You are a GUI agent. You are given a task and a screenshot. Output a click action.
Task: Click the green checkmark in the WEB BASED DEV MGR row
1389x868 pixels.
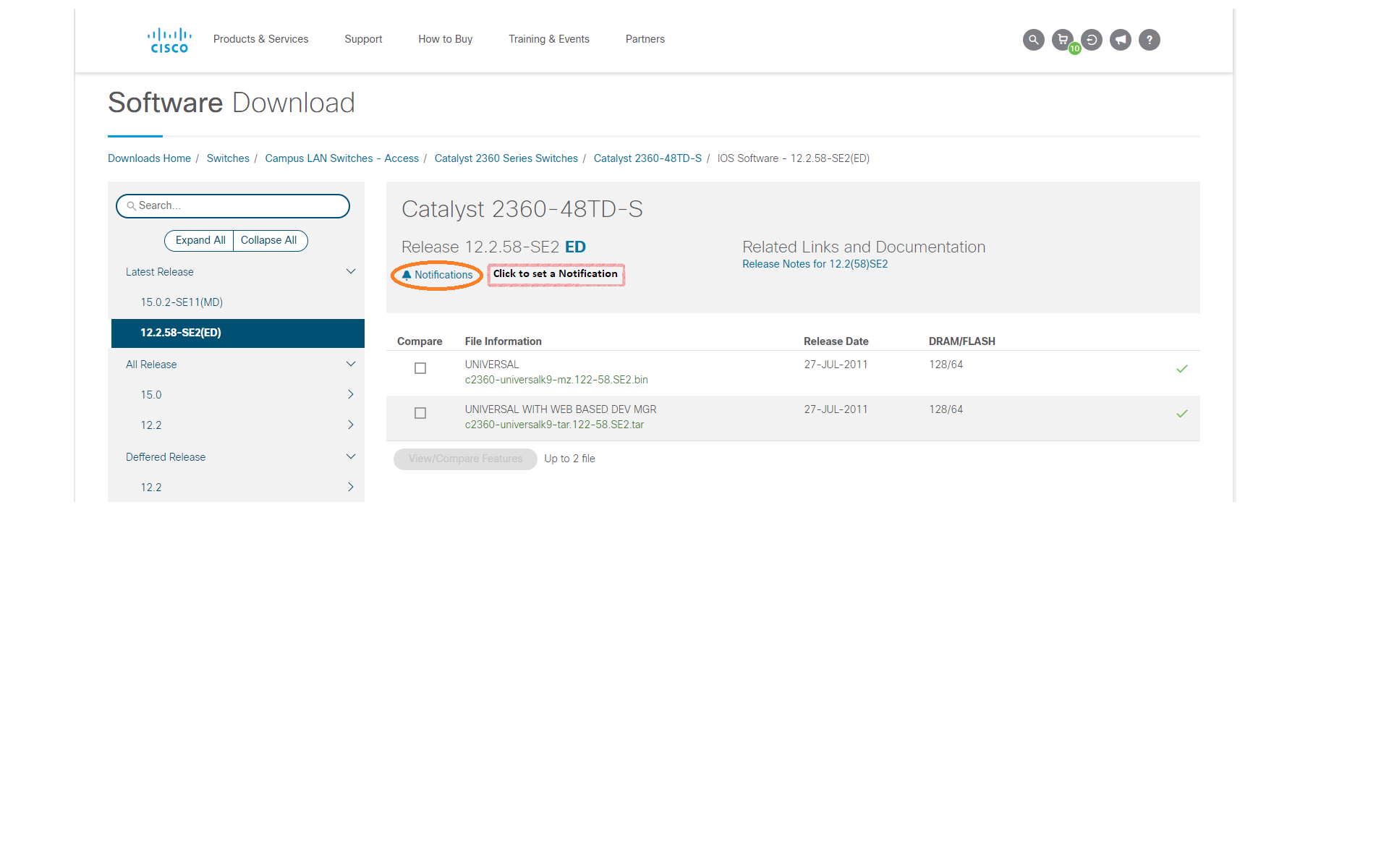(x=1182, y=414)
